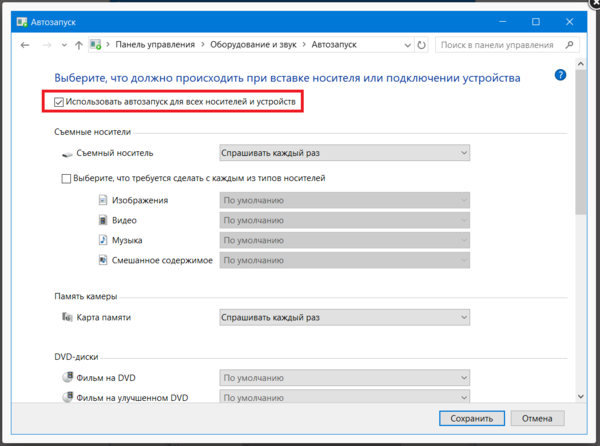Click the vertical scrollbar thumb
This screenshot has width=600, height=446.
[580, 142]
